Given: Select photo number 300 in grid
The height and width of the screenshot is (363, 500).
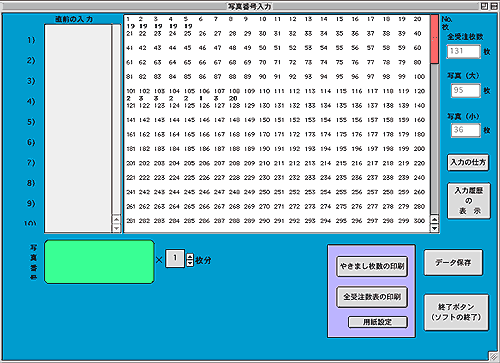Looking at the screenshot, I should pos(419,221).
